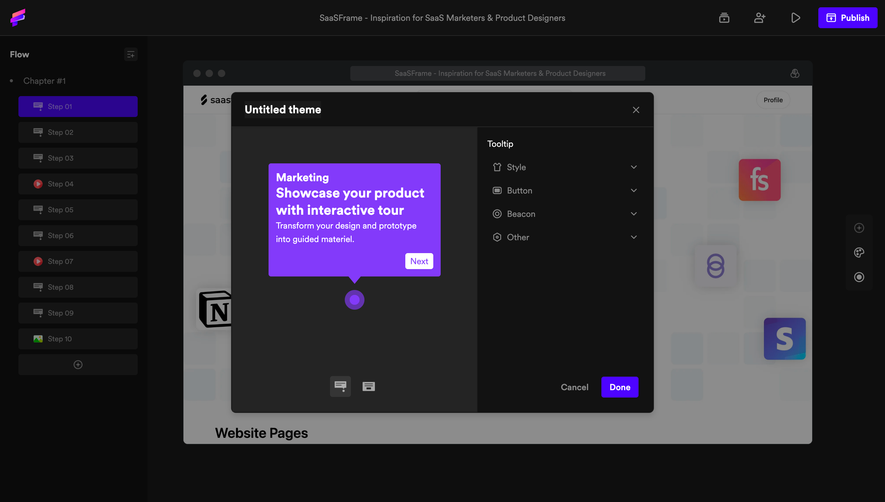Click the S app thumbnail
885x502 pixels.
pos(785,339)
